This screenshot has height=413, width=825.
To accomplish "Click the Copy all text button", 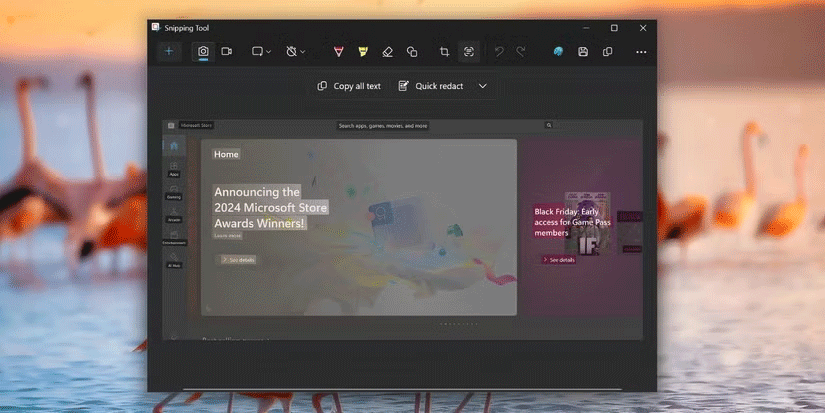I will [349, 86].
